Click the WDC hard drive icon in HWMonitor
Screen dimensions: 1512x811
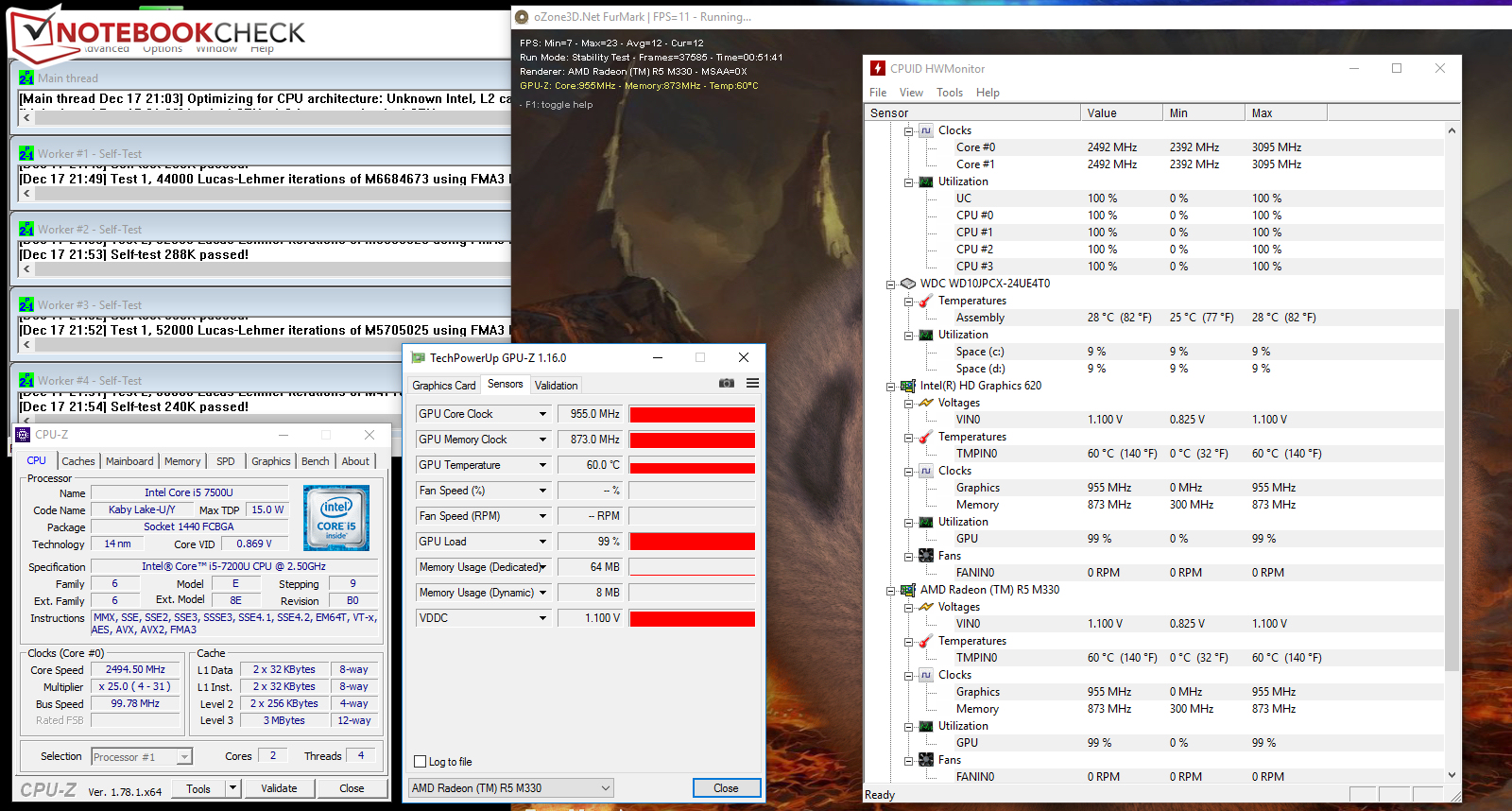click(908, 284)
